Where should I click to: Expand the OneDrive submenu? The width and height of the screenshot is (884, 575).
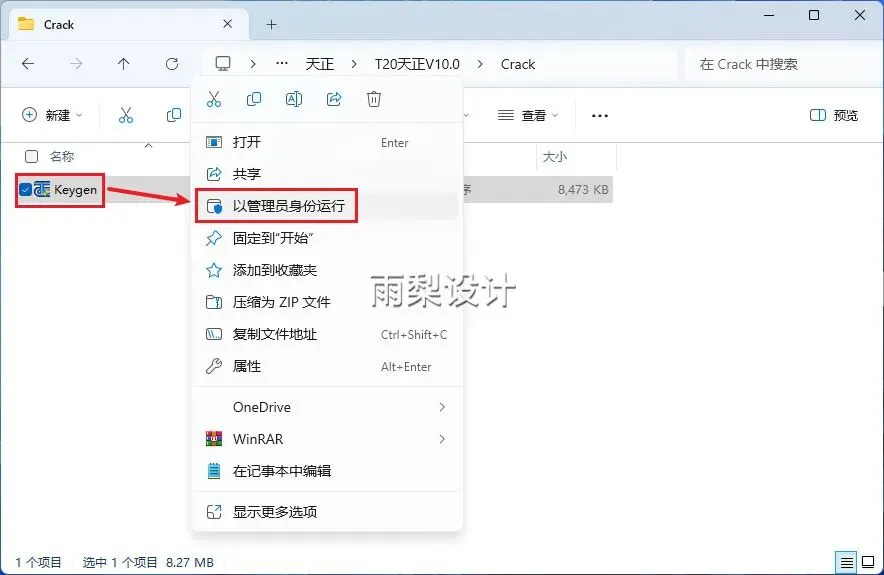[x=327, y=407]
